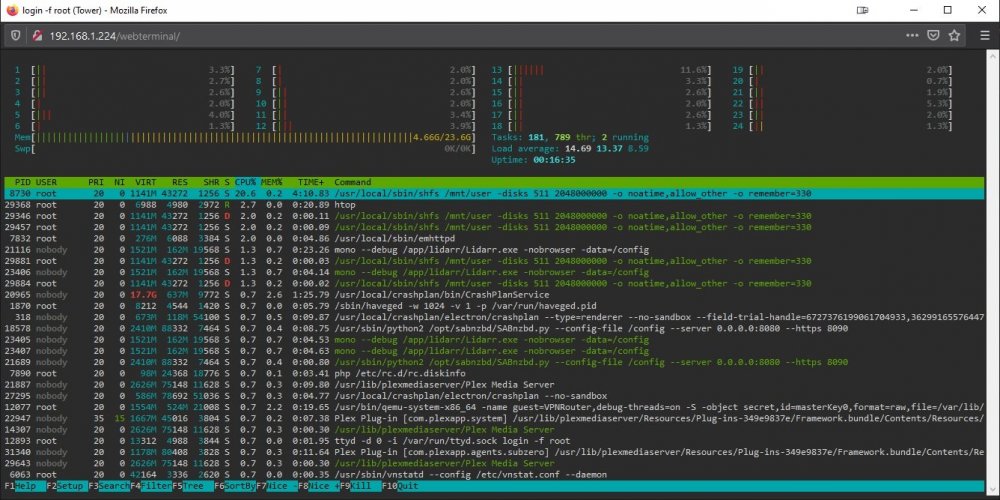Image resolution: width=1000 pixels, height=500 pixels.
Task: Select the php rc.diskinfo row PID 7890
Action: [x=494, y=374]
